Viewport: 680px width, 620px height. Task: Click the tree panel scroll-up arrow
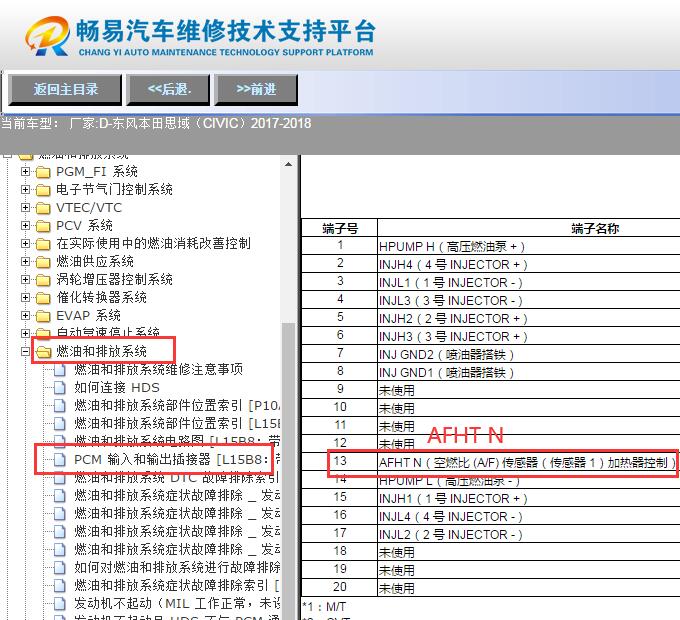click(x=288, y=164)
